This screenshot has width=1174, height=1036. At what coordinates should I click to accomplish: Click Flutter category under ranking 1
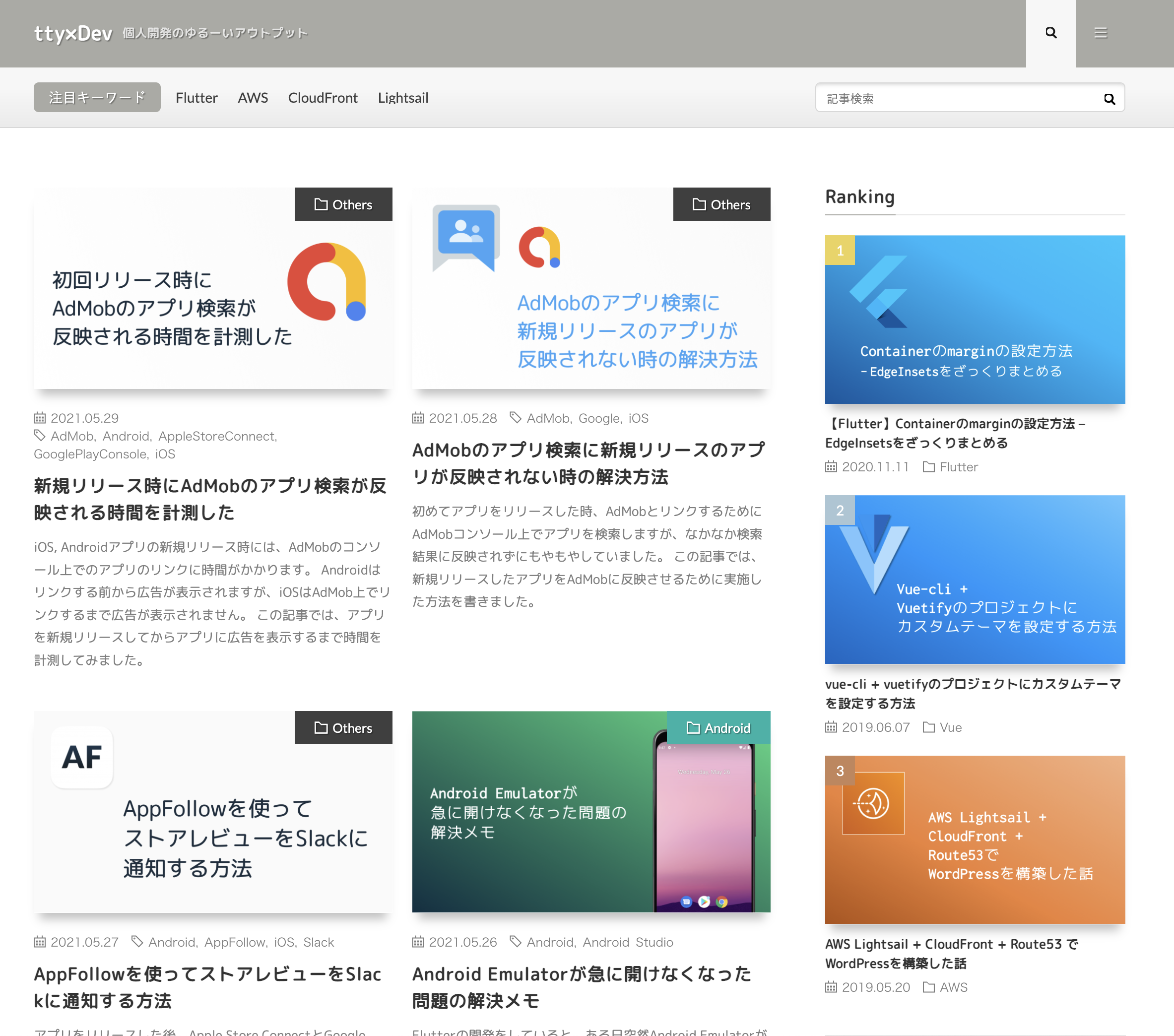coord(958,467)
